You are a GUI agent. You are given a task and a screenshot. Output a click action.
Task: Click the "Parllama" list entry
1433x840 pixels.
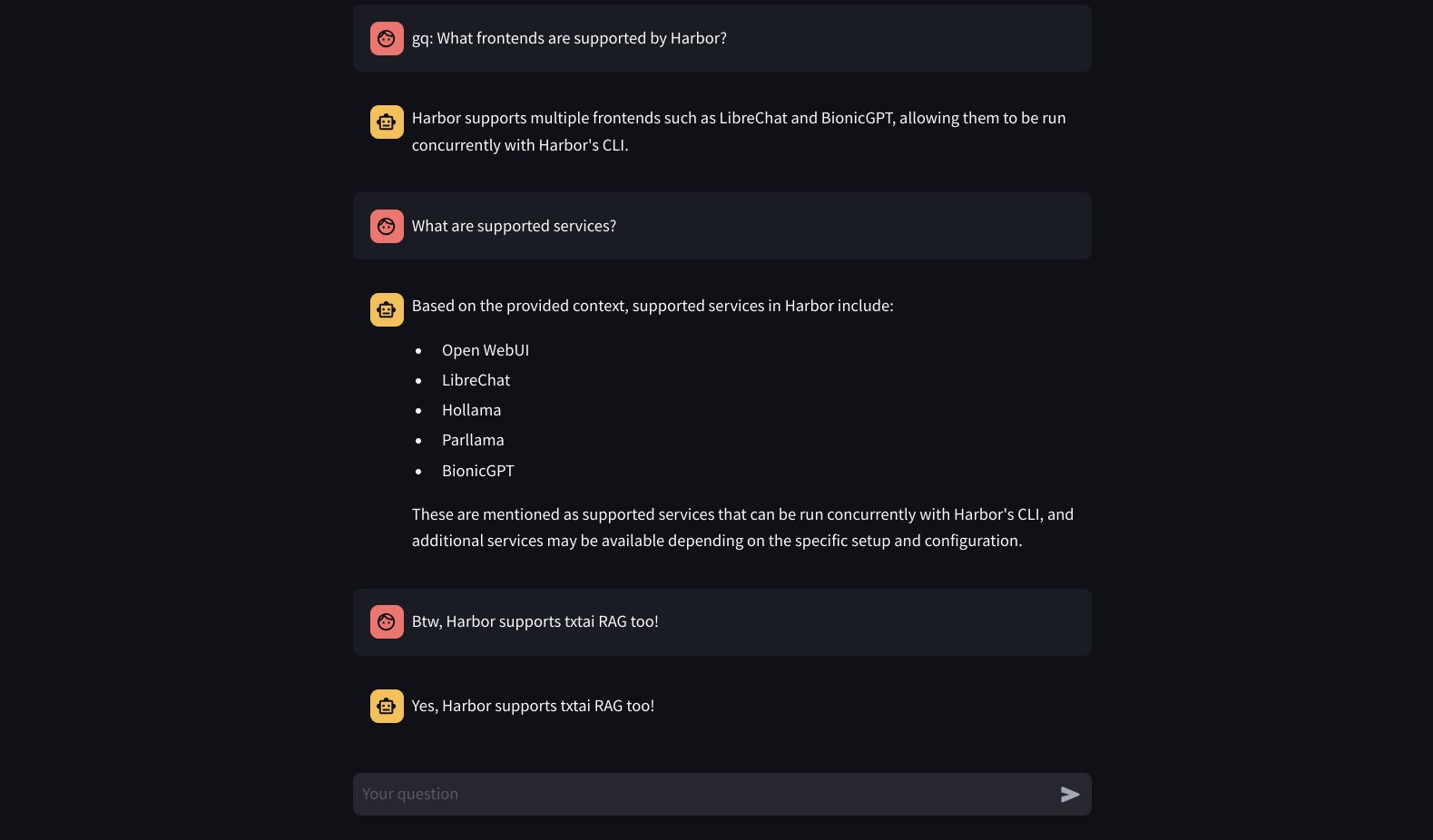coord(473,440)
